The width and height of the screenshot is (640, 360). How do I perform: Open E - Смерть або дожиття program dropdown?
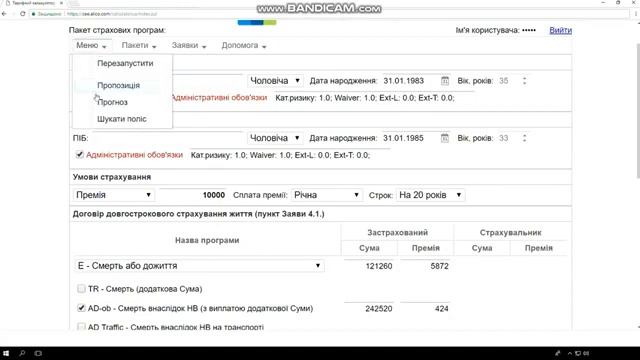[x=199, y=266]
